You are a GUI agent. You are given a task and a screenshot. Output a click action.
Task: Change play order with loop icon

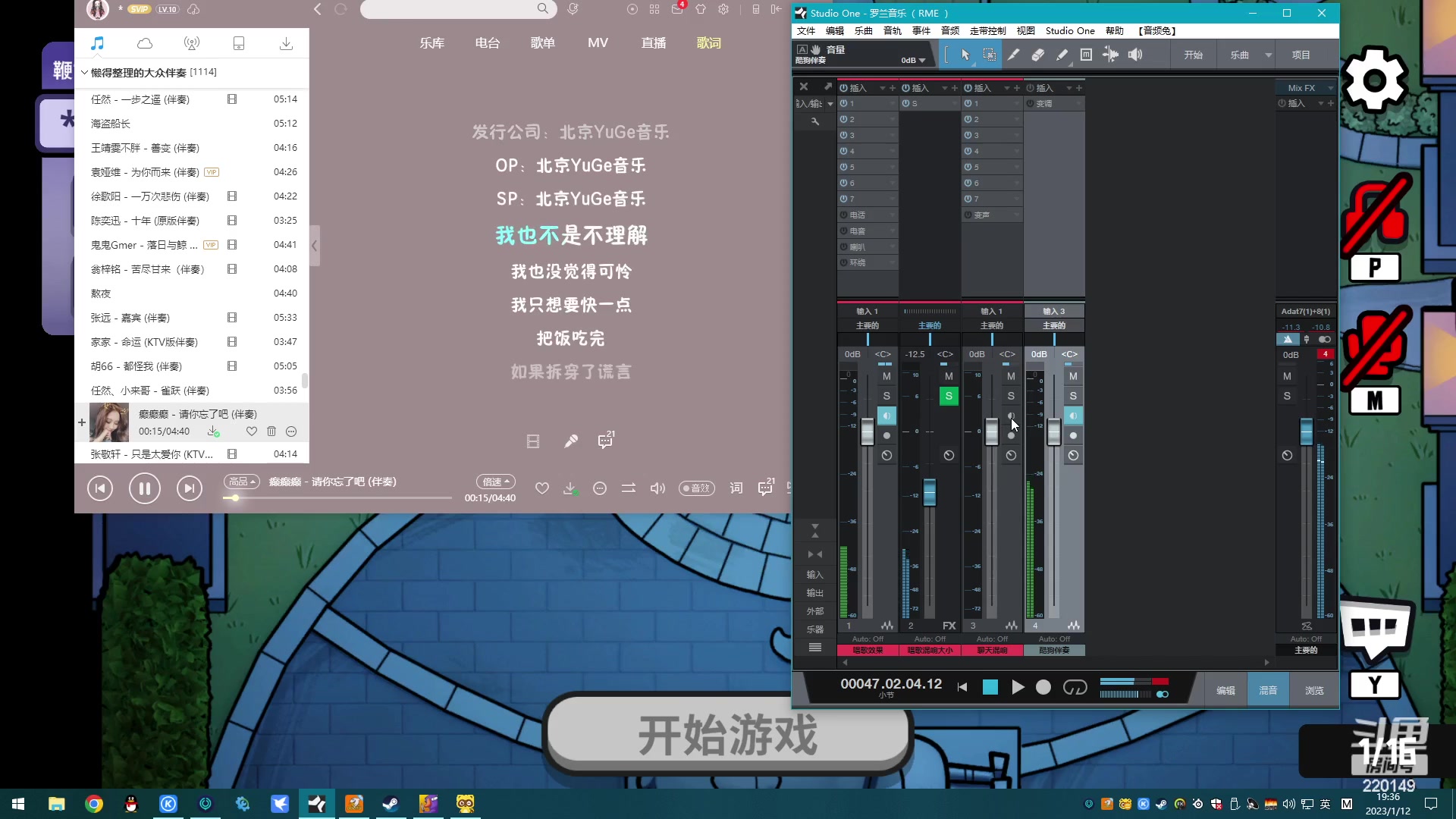629,488
